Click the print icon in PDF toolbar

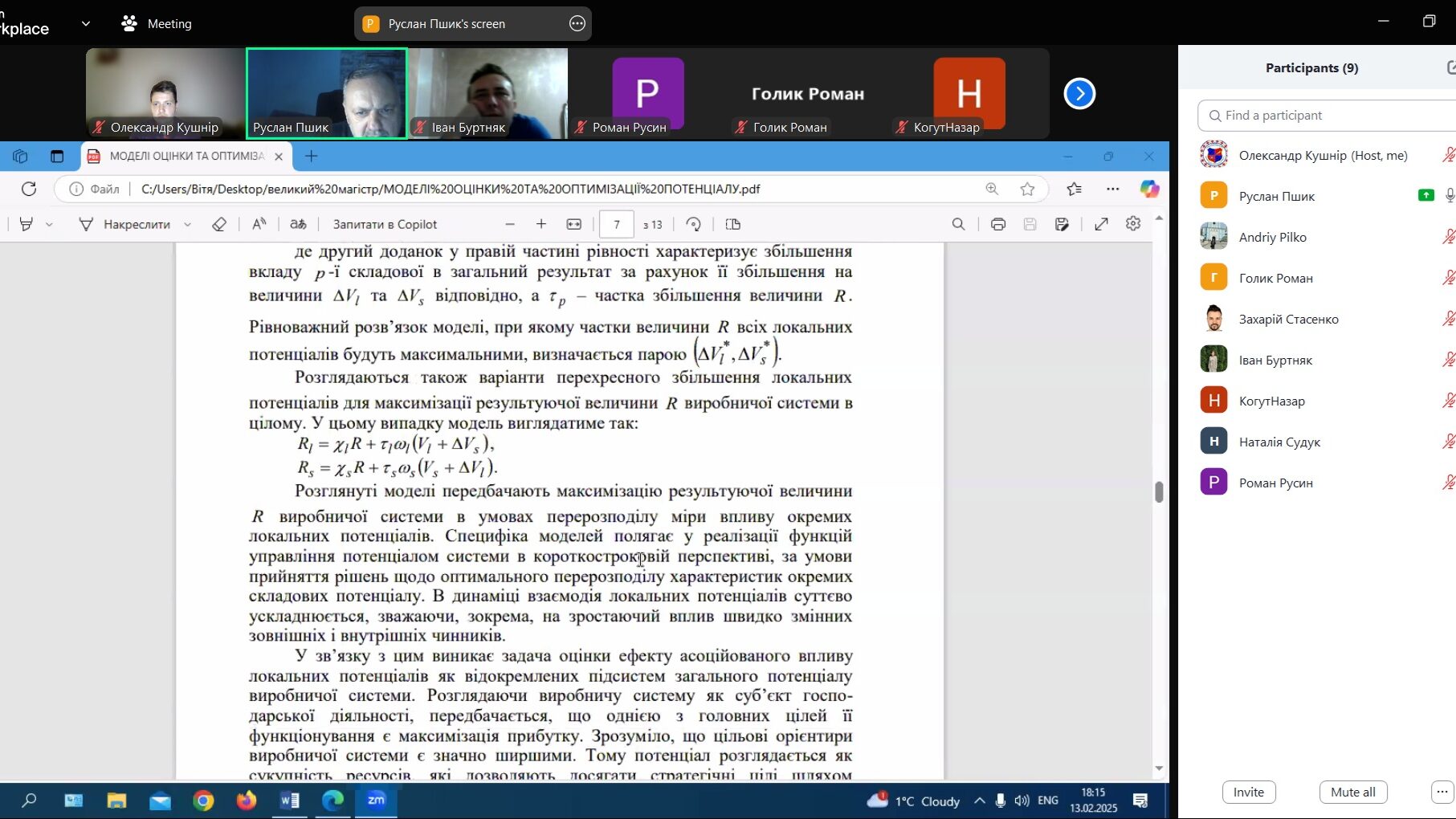(x=997, y=225)
